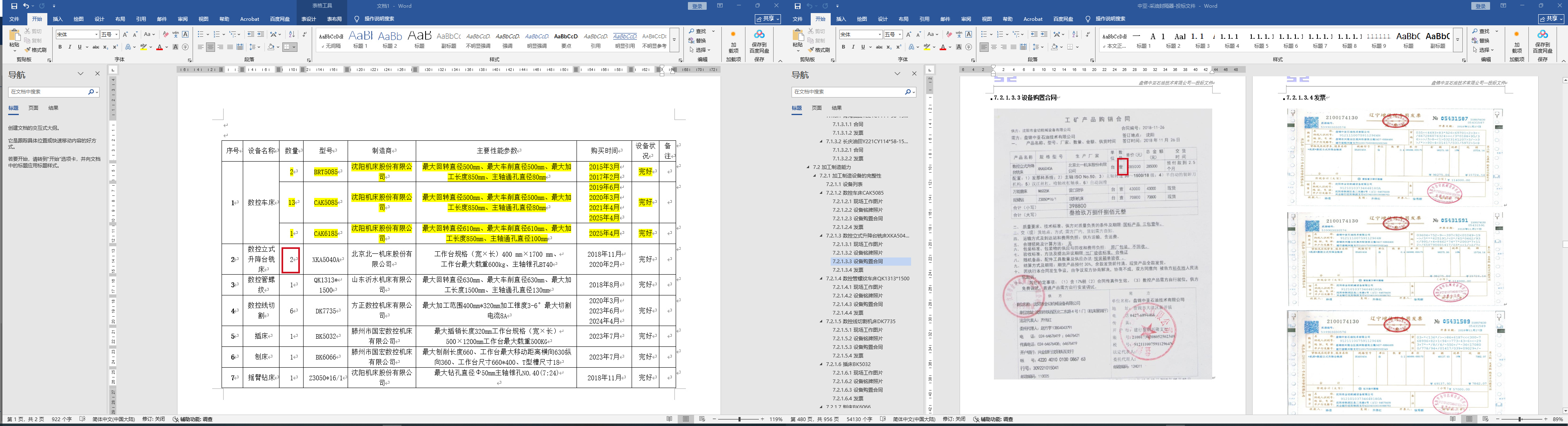
Task: Click 保存到百度网盘 icon in the 中亚-采油封隔器 window
Action: coord(1542,40)
